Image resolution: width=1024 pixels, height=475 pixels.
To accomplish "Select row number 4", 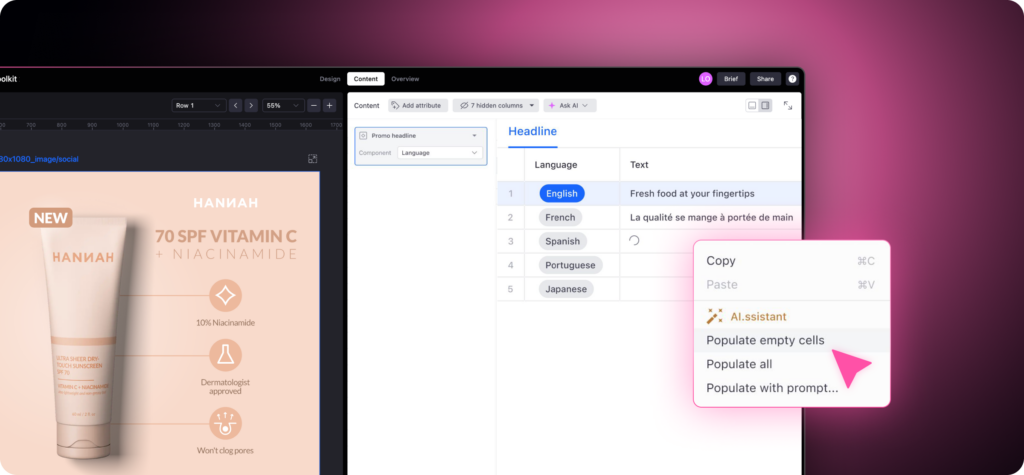I will click(511, 265).
